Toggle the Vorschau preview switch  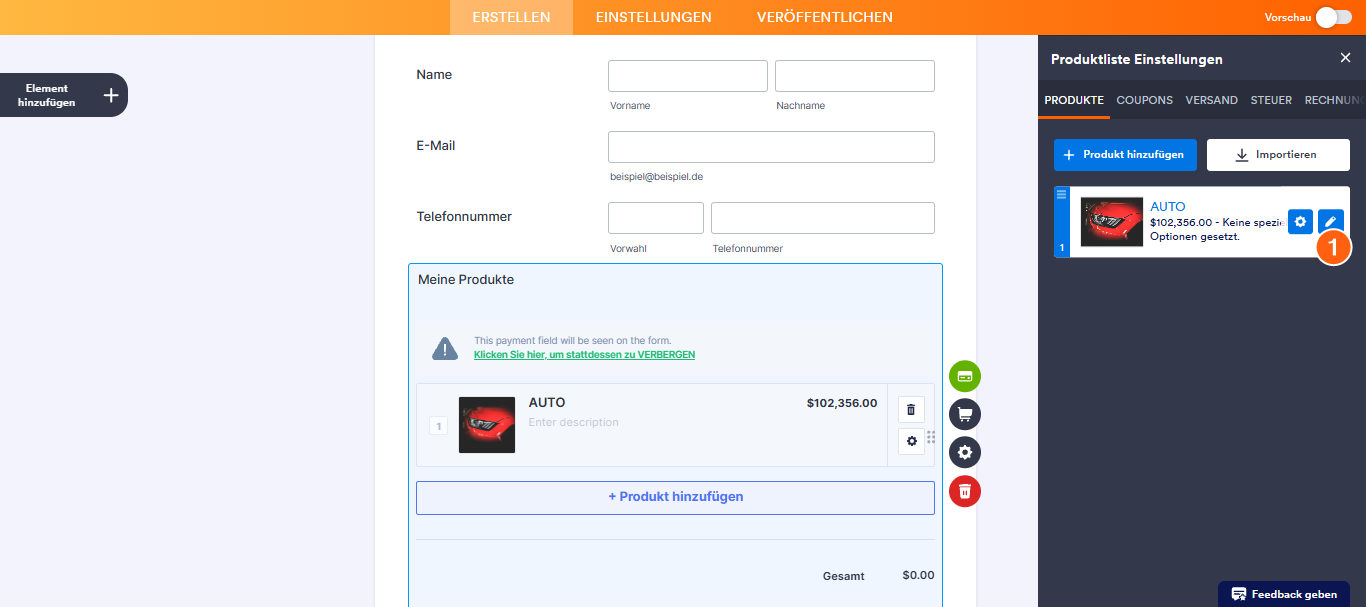click(1334, 17)
